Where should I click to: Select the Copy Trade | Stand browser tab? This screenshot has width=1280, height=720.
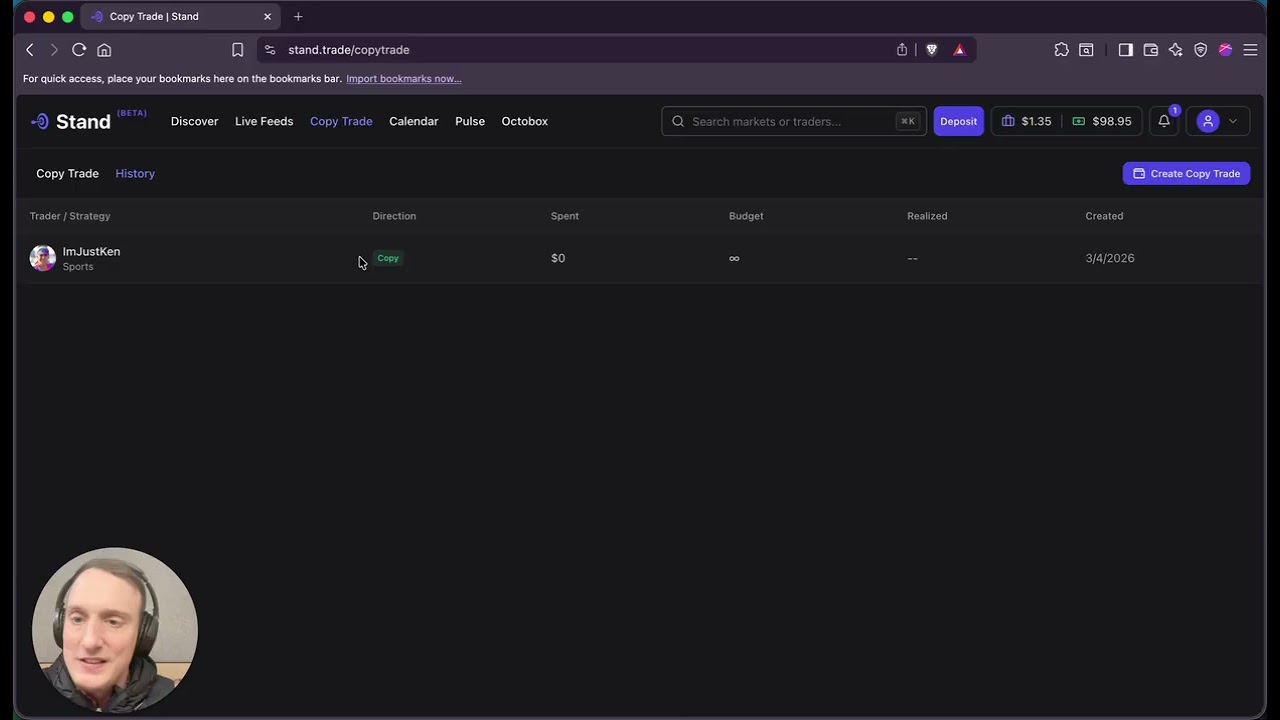(x=181, y=17)
